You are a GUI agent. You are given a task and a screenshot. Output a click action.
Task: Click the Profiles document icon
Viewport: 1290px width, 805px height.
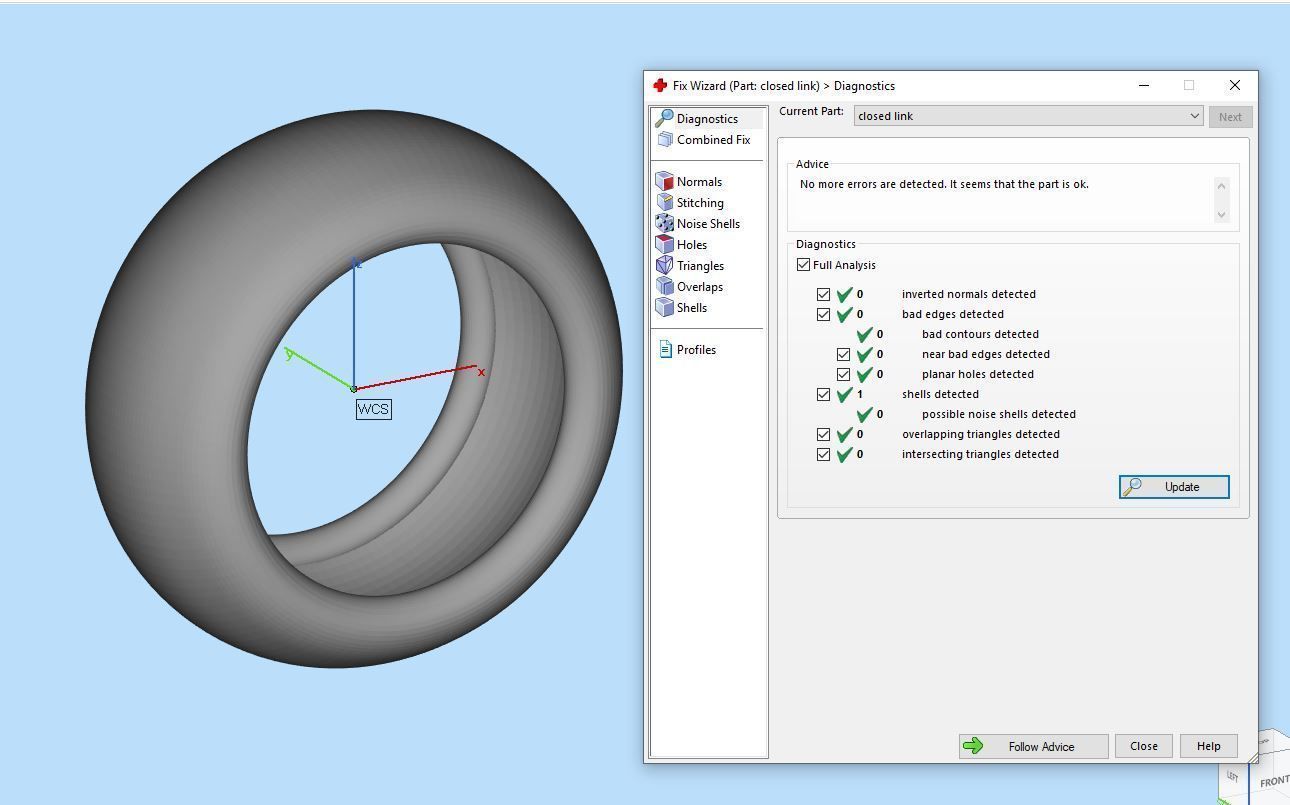665,349
